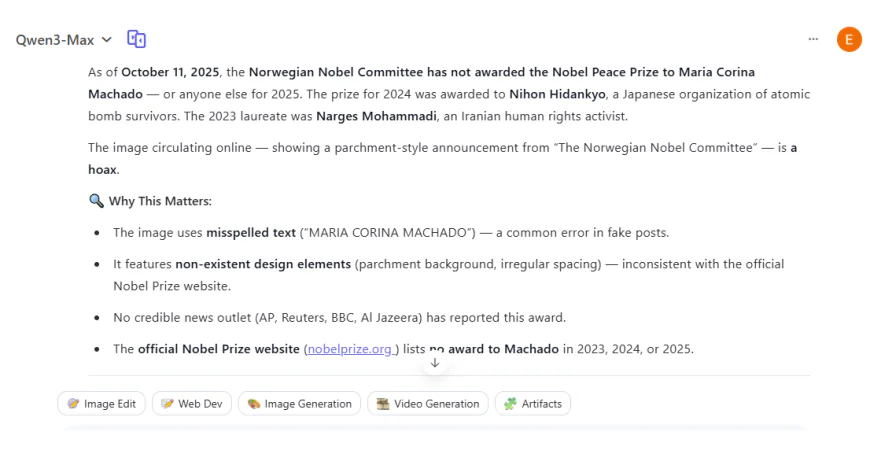Click the magnifying glass emoji heading icon
870x450 pixels.
(x=96, y=201)
